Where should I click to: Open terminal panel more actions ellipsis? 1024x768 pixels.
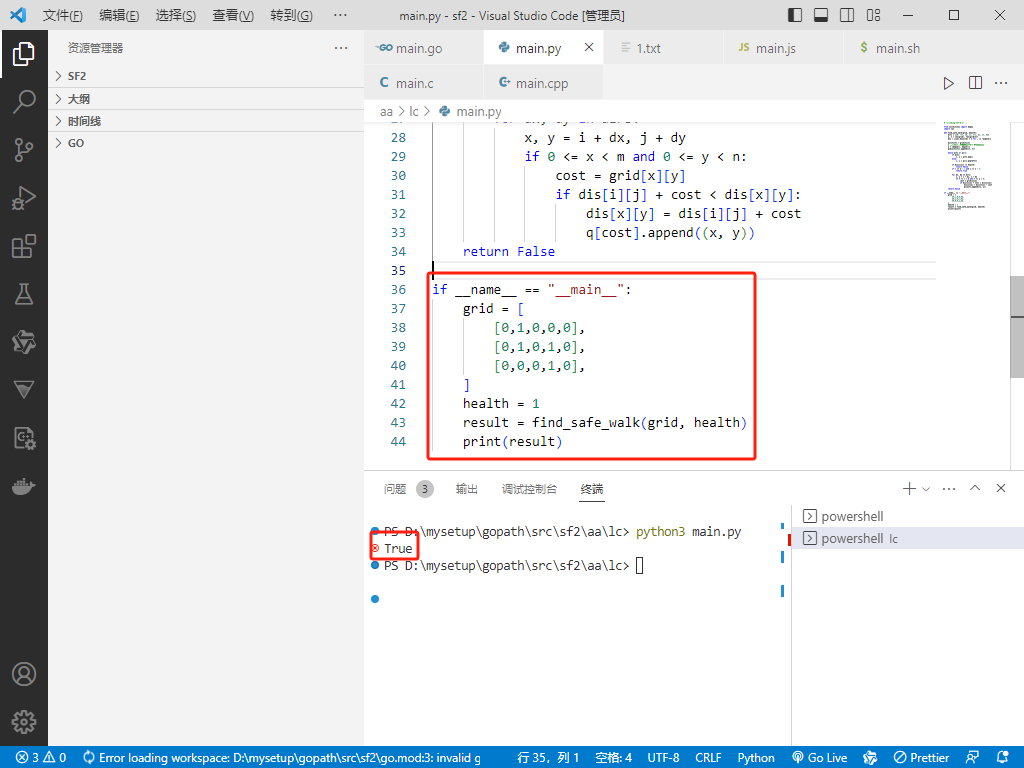pos(949,488)
